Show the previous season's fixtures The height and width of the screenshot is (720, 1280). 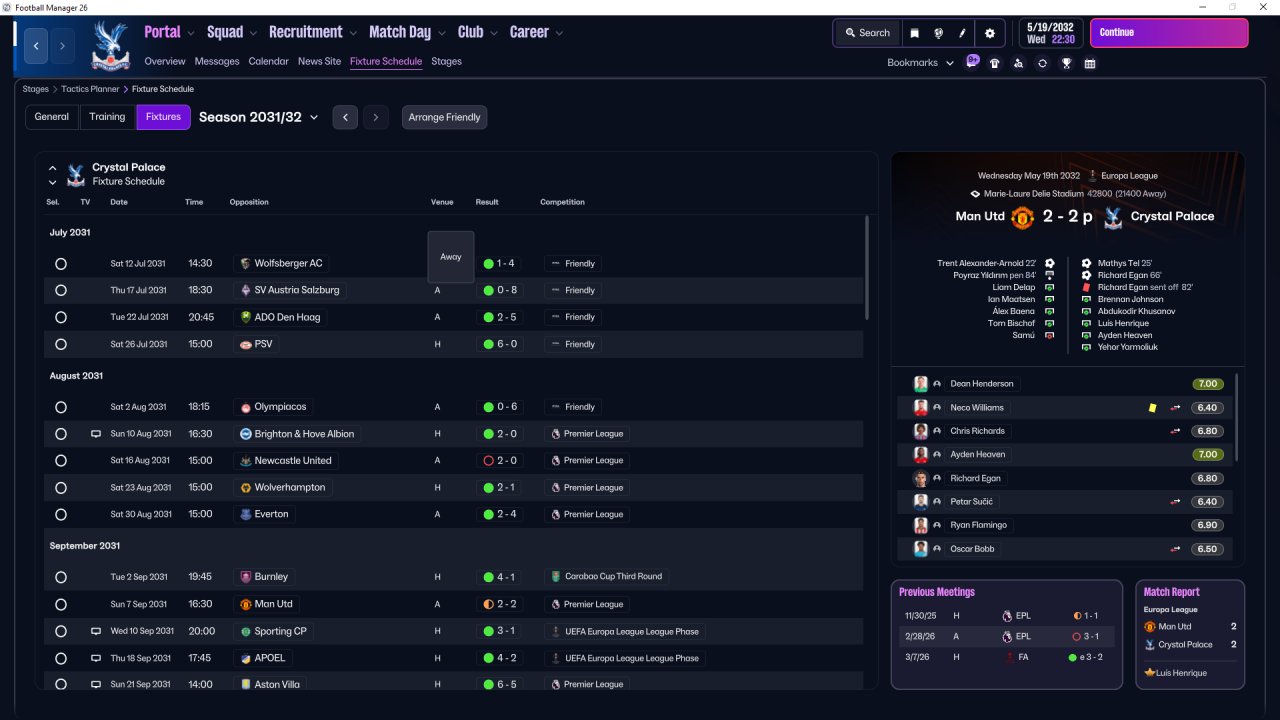[x=345, y=117]
